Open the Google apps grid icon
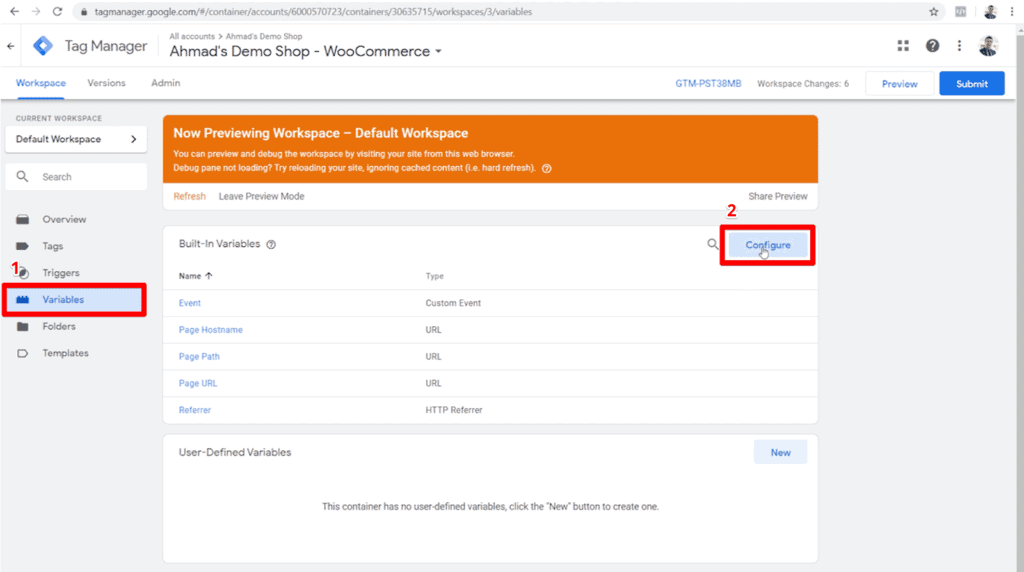The width and height of the screenshot is (1024, 572). [903, 46]
